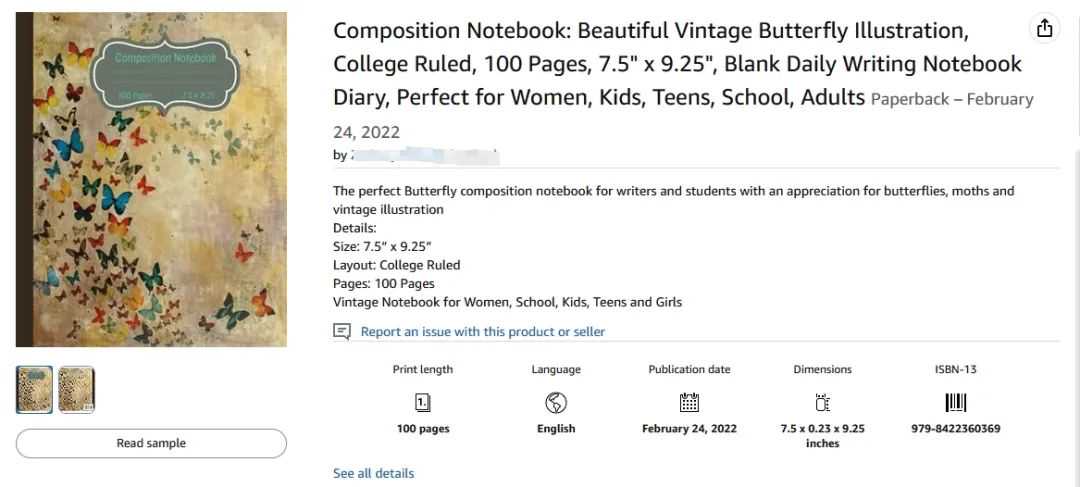Open Report an issue with this product link
The width and height of the screenshot is (1080, 487).
(482, 331)
